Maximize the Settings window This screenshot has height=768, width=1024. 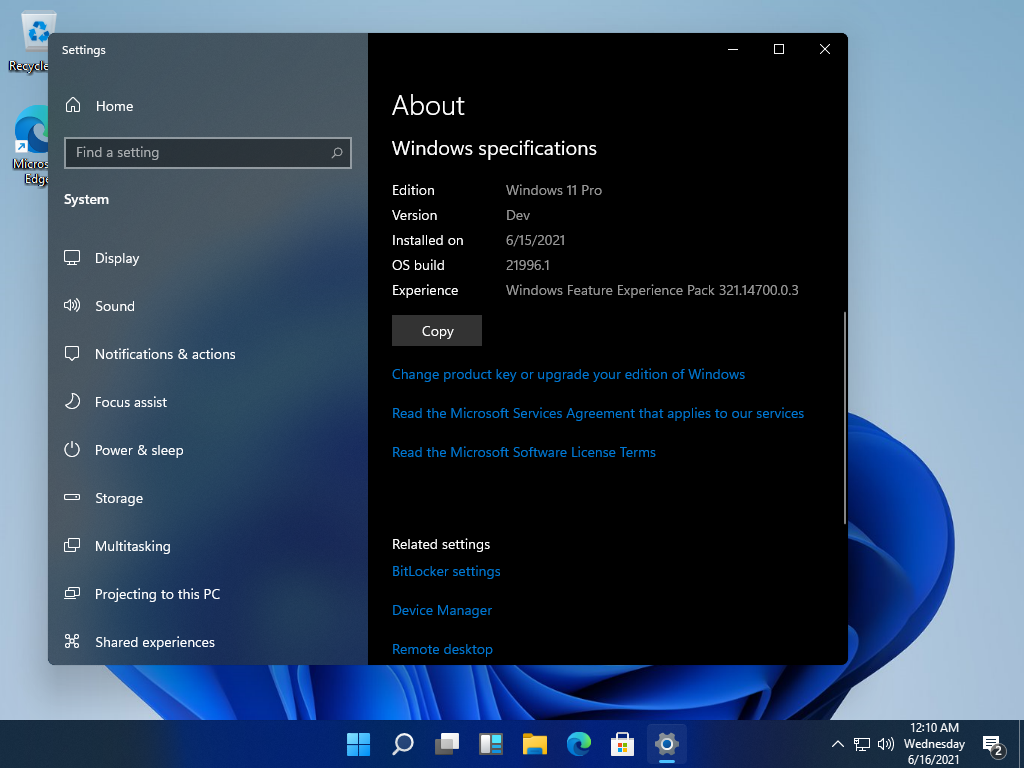pyautogui.click(x=778, y=50)
